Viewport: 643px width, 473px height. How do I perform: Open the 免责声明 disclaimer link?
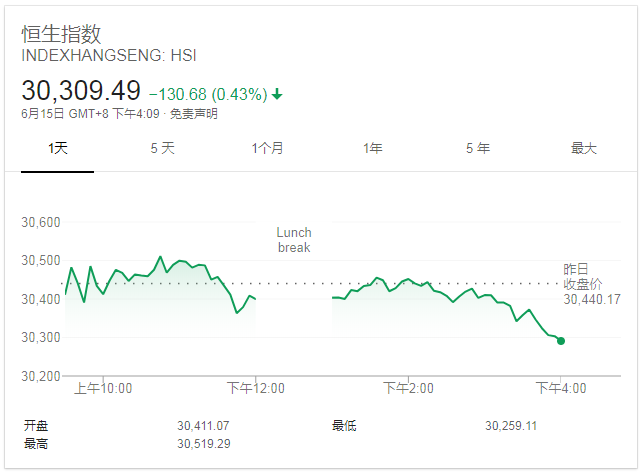[x=194, y=114]
